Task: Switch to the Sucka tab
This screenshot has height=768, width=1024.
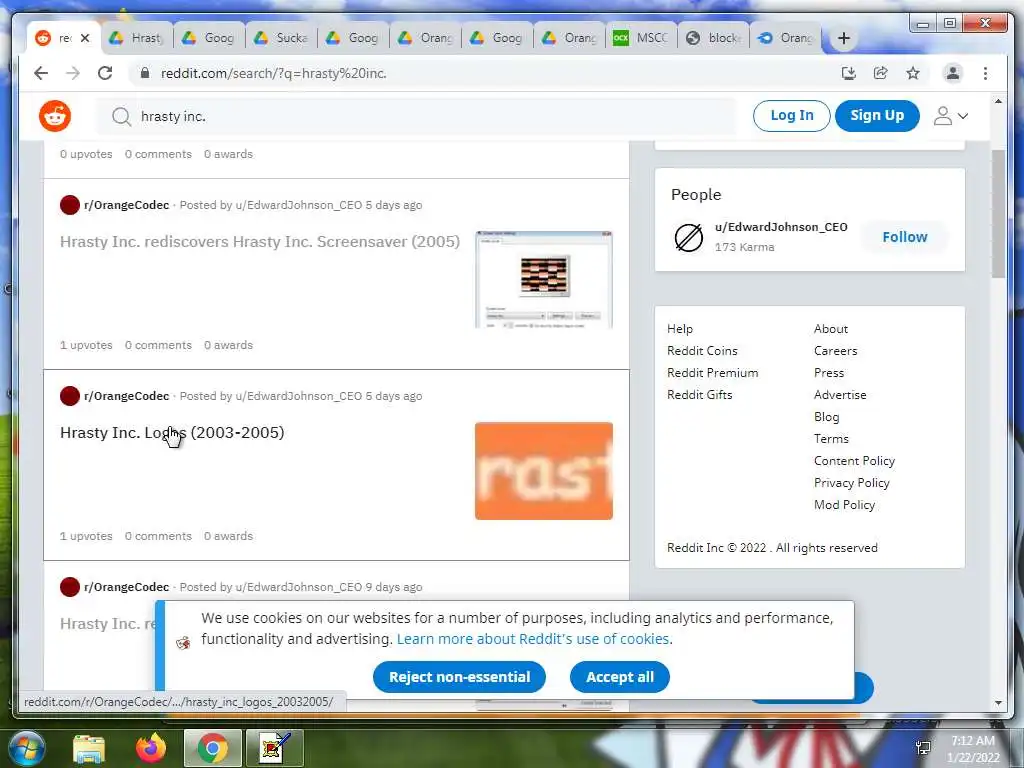Action: pos(281,39)
